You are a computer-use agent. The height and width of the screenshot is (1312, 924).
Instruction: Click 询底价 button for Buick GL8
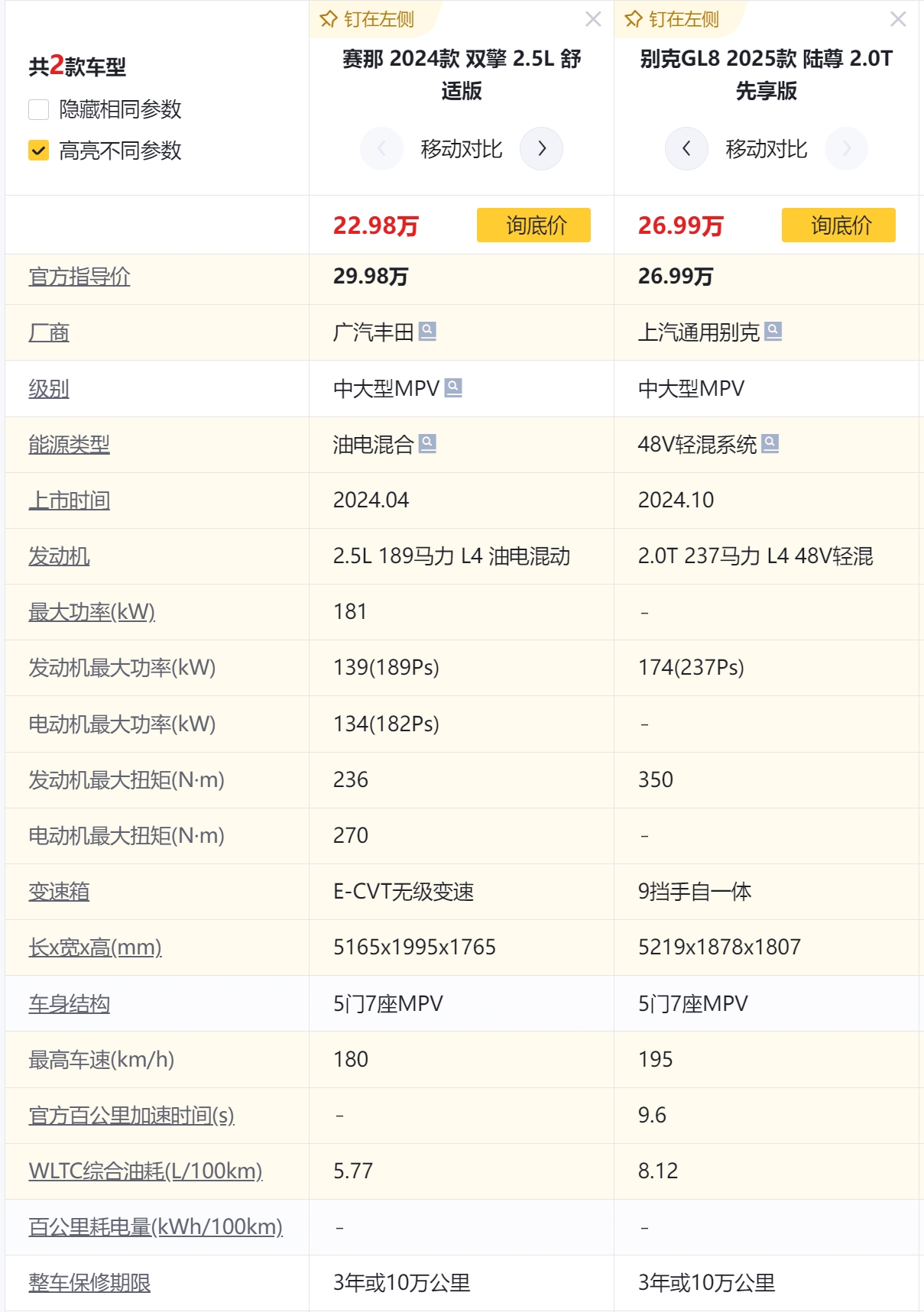click(838, 225)
